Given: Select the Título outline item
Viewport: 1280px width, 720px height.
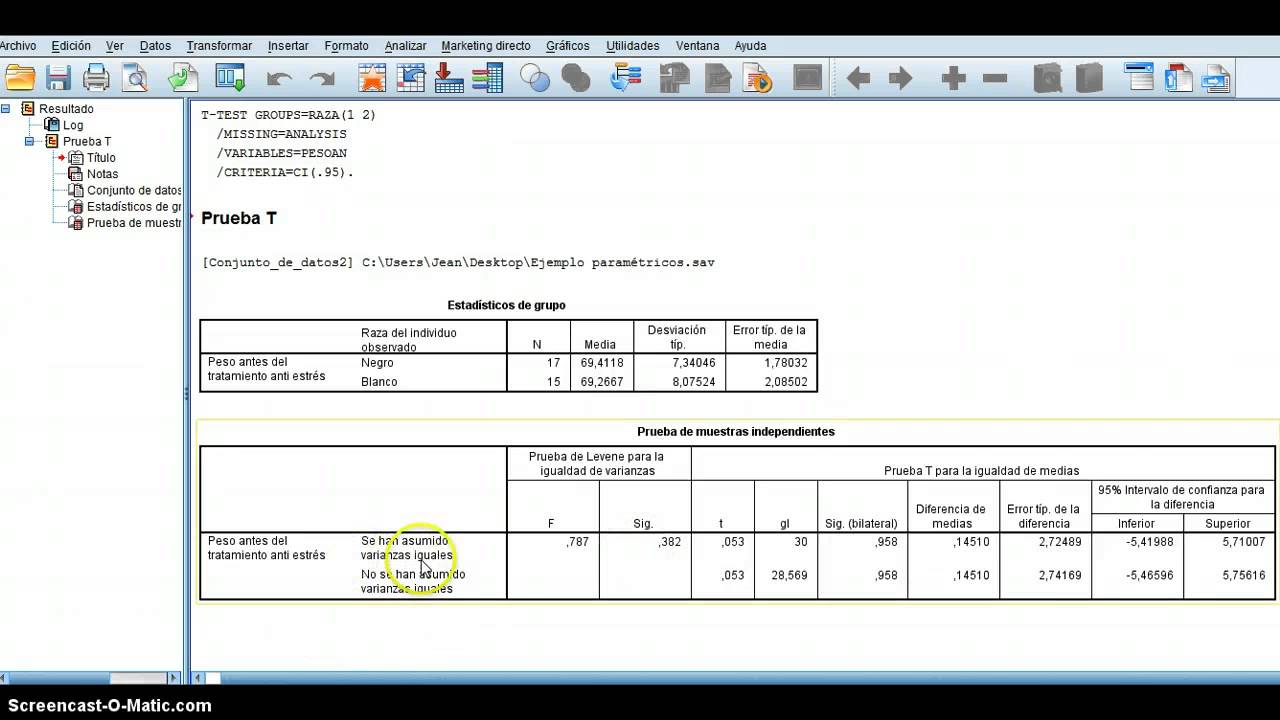Looking at the screenshot, I should click(101, 157).
